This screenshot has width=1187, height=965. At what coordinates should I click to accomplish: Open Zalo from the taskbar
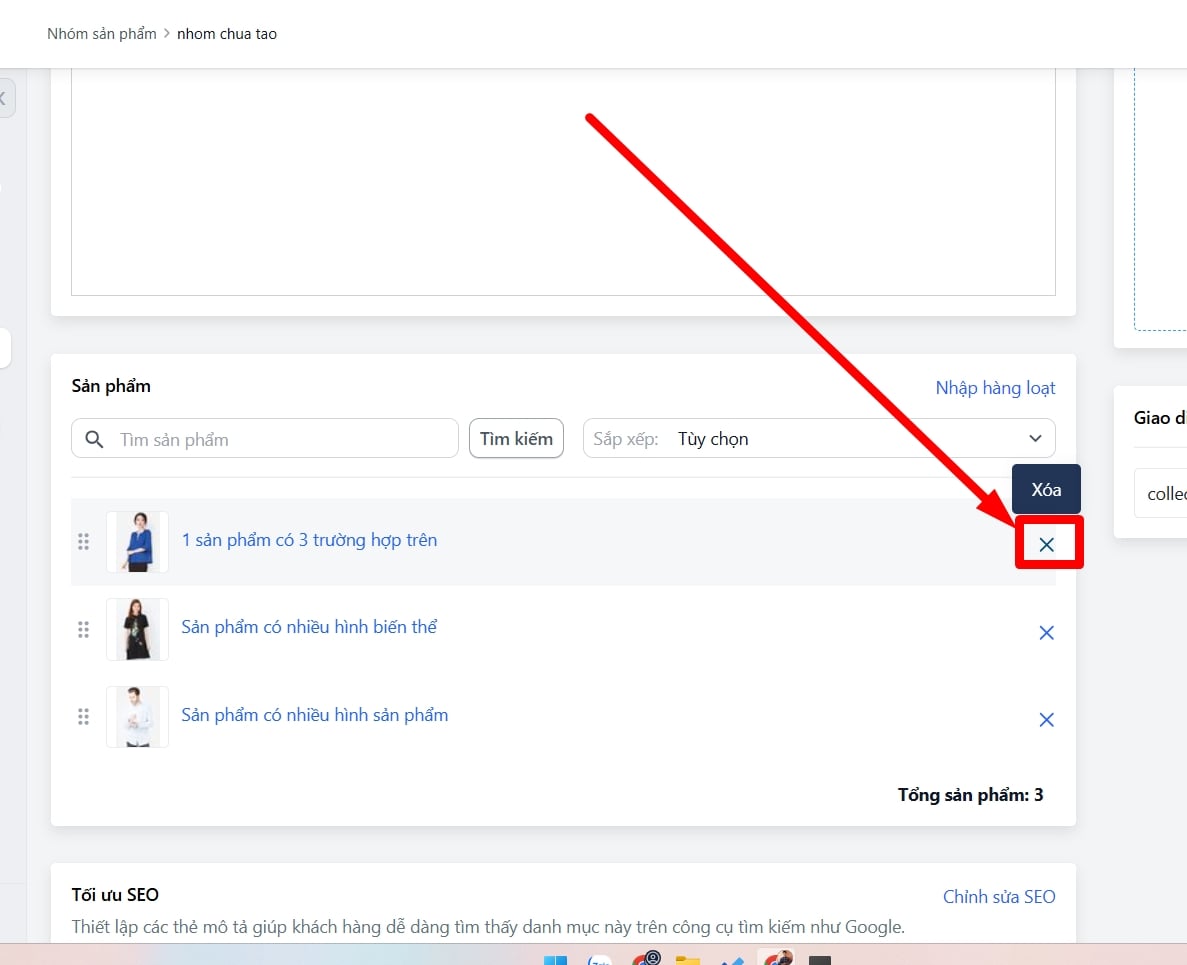point(600,960)
